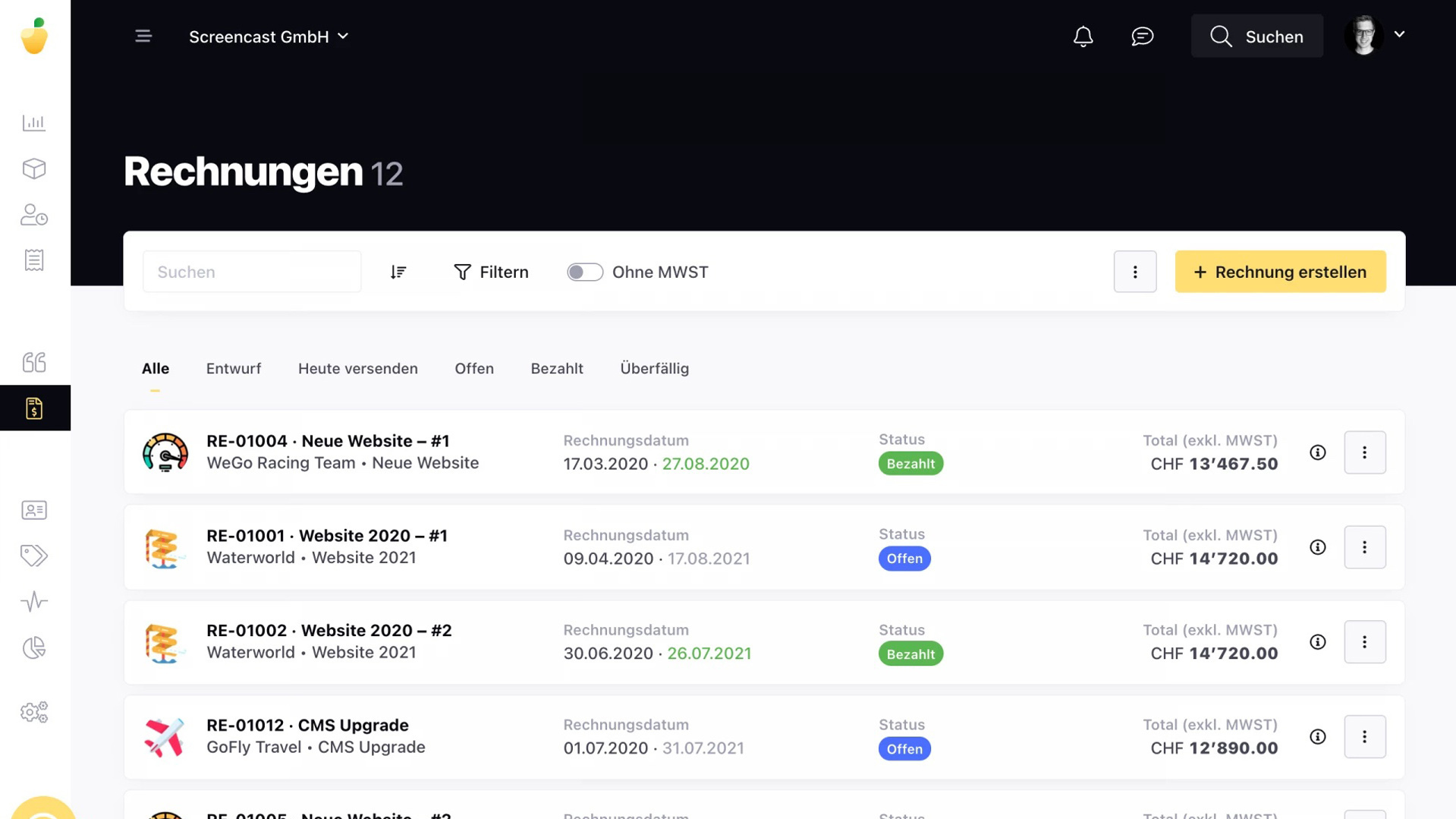1456x819 pixels.
Task: Show info for invoice RE-01004
Action: 1318,452
